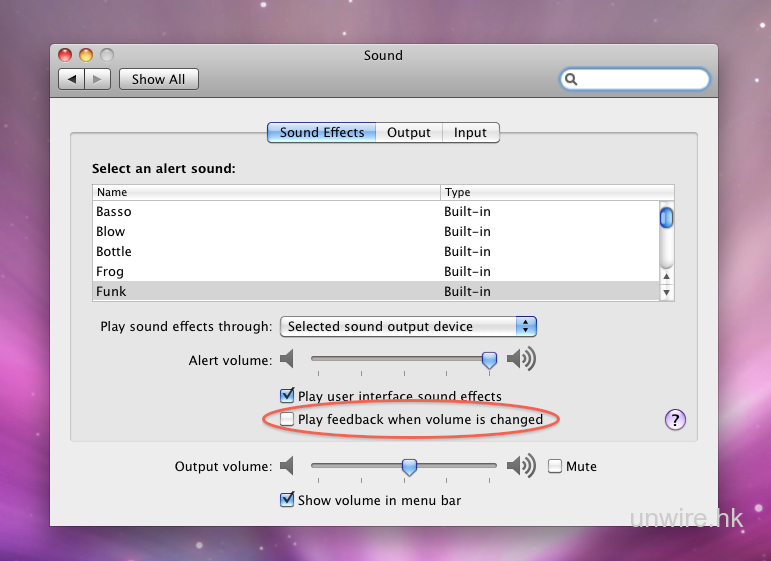
Task: Open the Play sound effects through dropdown
Action: tap(408, 326)
